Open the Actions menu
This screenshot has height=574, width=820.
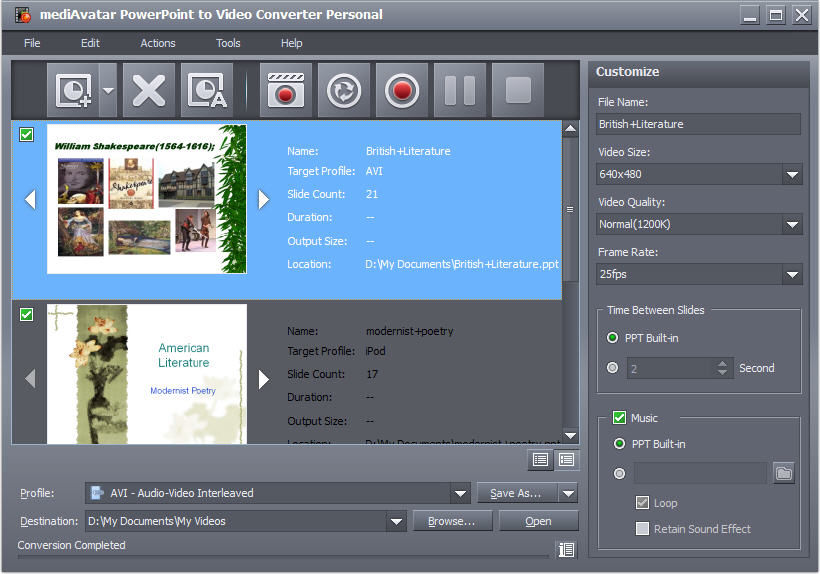(157, 43)
